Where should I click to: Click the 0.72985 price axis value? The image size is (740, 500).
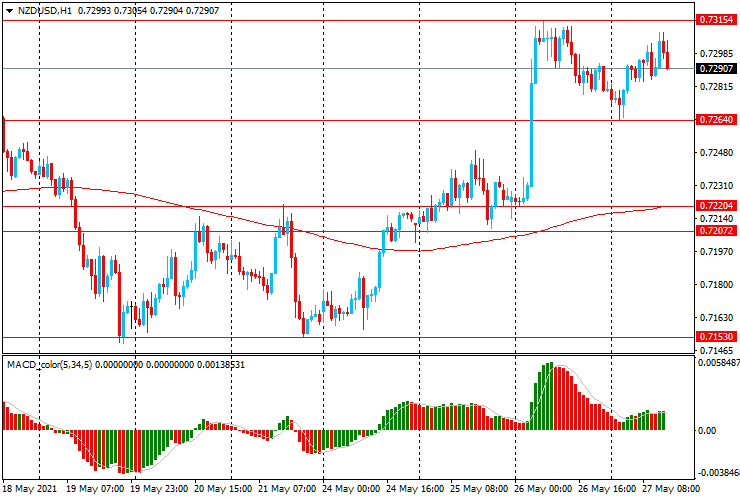click(717, 54)
